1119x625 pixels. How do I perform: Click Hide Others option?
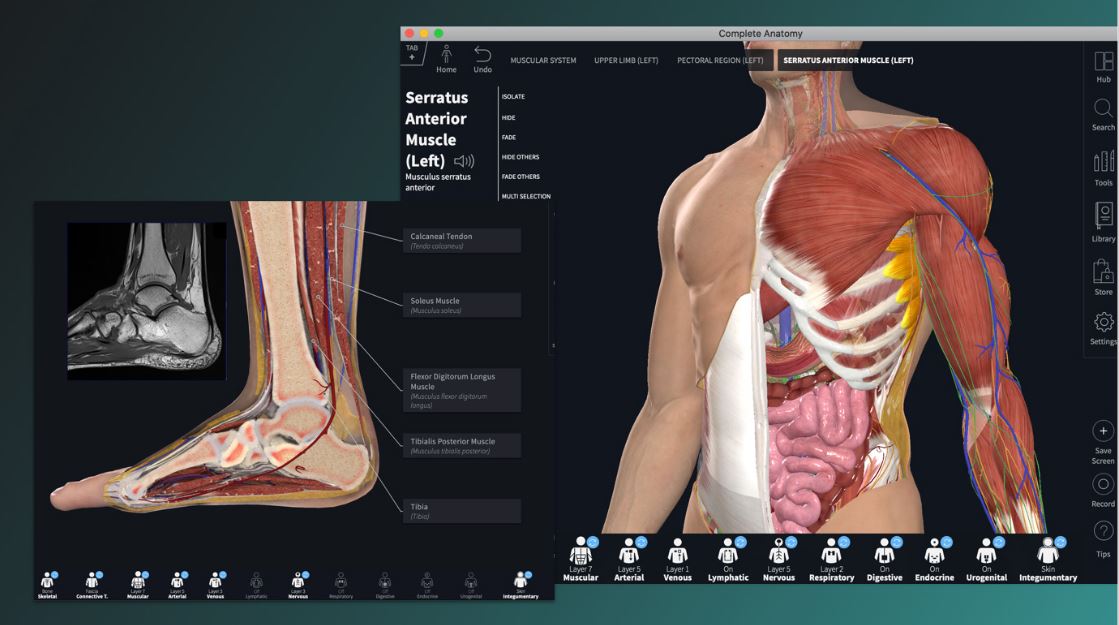point(520,157)
